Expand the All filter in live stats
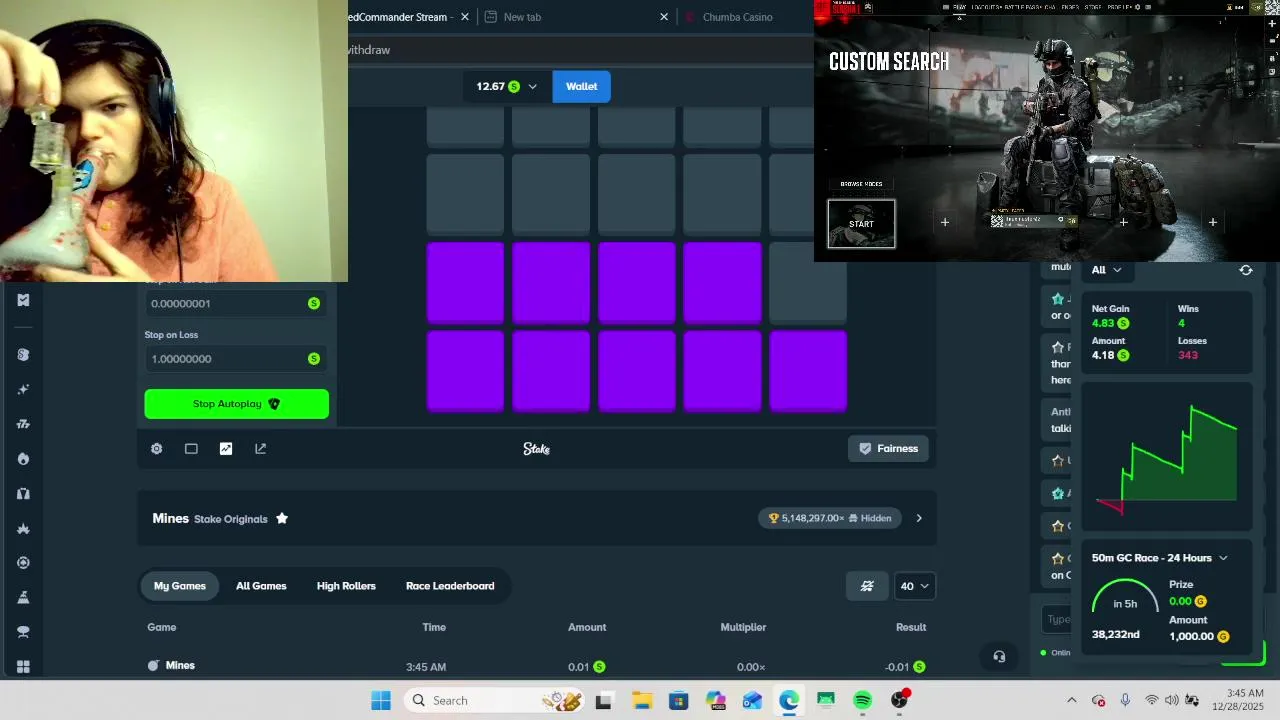Screen dimensions: 1280x720 1106,270
